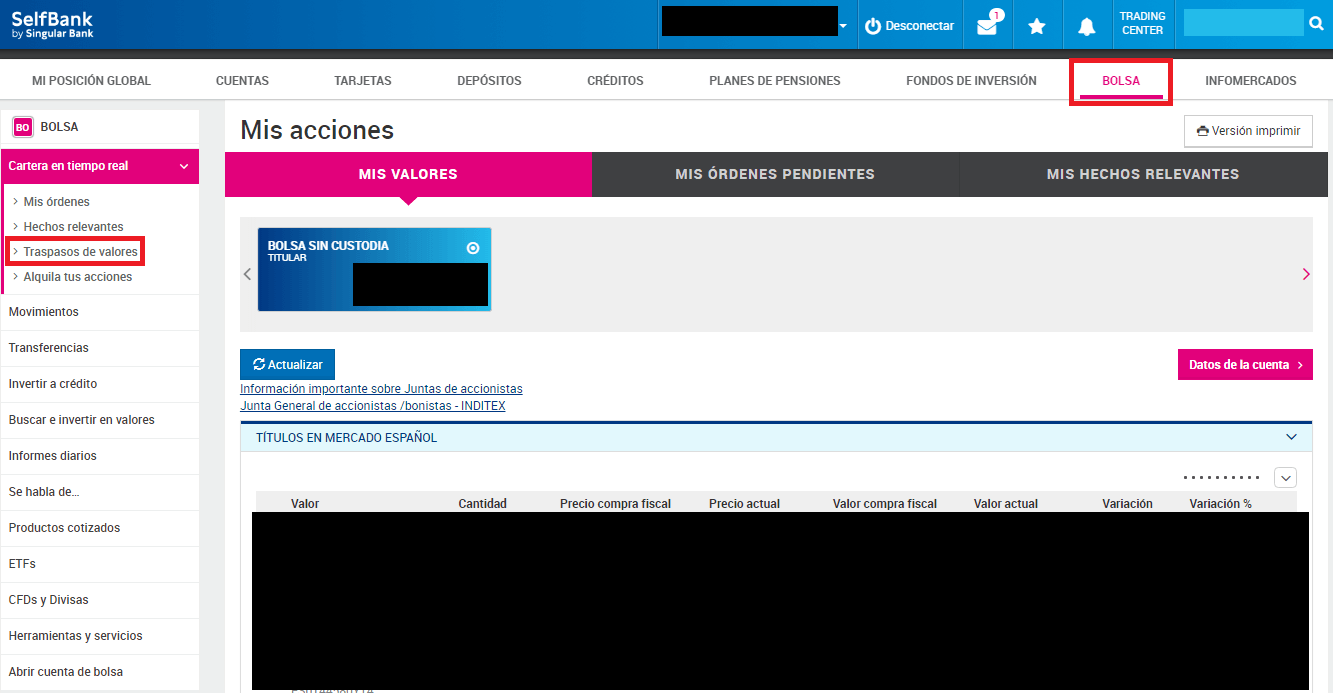Open the table column options dropdown
Image resolution: width=1333 pixels, height=693 pixels.
(x=1285, y=478)
